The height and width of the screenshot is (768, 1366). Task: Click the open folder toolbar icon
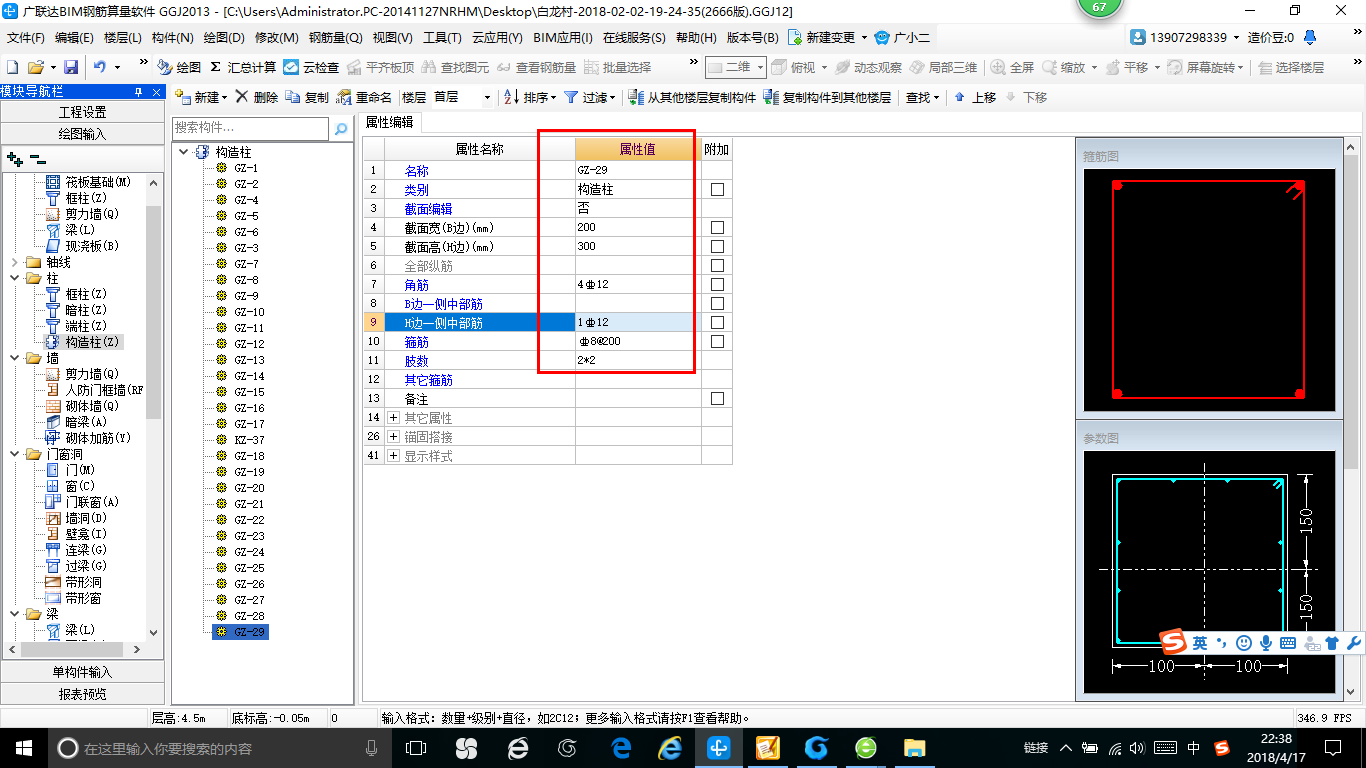pos(35,67)
